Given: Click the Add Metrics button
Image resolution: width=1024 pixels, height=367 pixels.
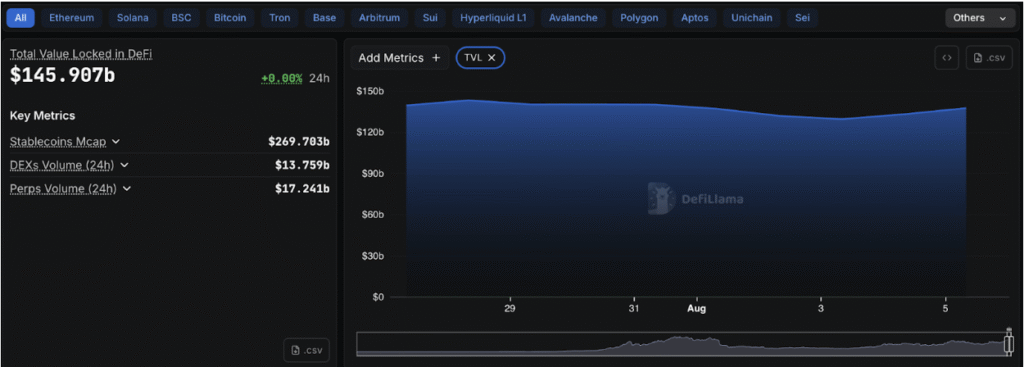Looking at the screenshot, I should (400, 57).
